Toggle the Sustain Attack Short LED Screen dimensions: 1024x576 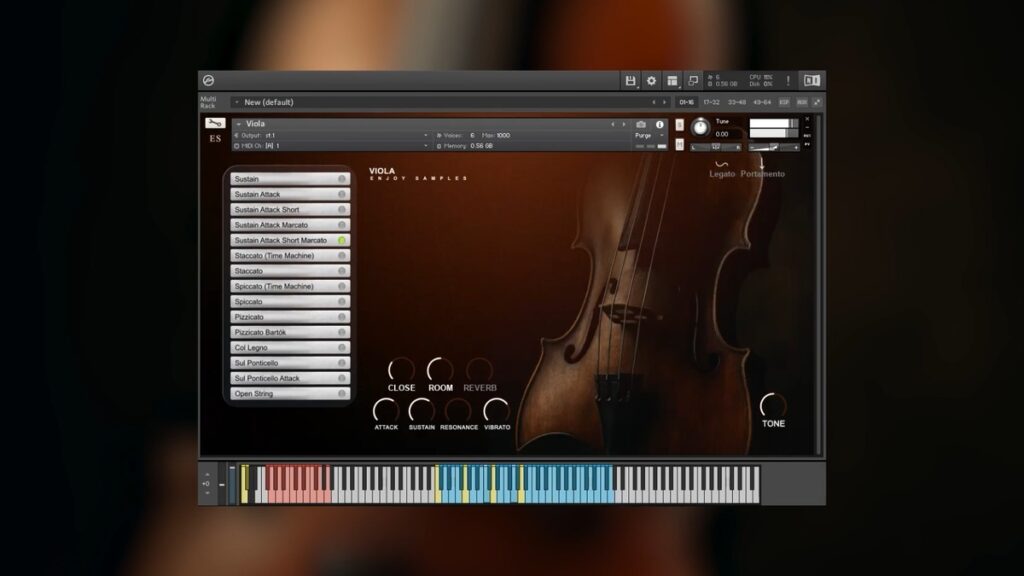pos(342,210)
